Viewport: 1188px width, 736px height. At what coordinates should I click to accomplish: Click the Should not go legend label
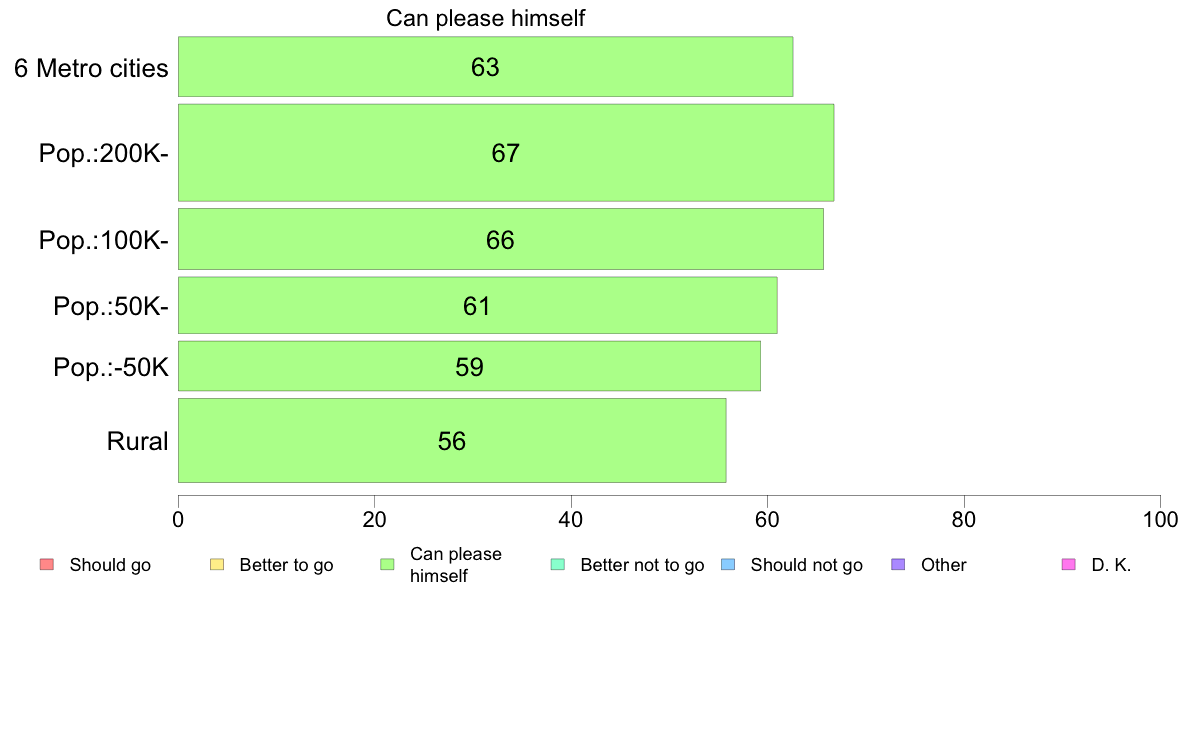807,565
